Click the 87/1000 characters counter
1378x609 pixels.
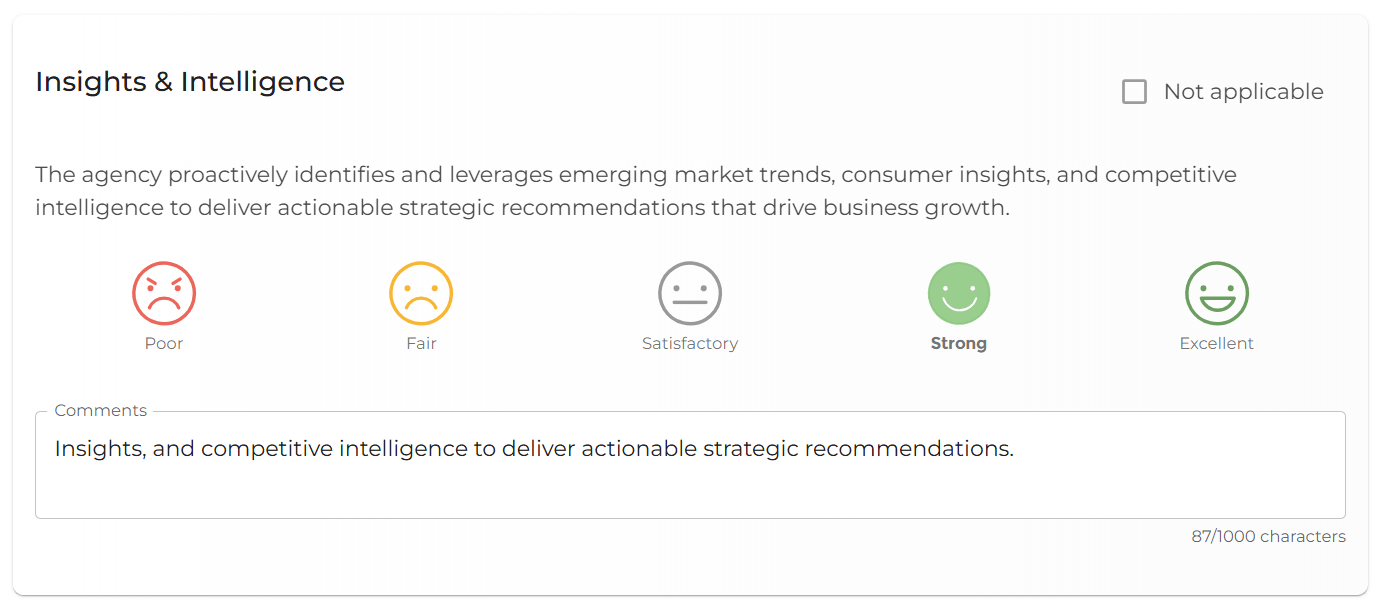(x=1269, y=536)
